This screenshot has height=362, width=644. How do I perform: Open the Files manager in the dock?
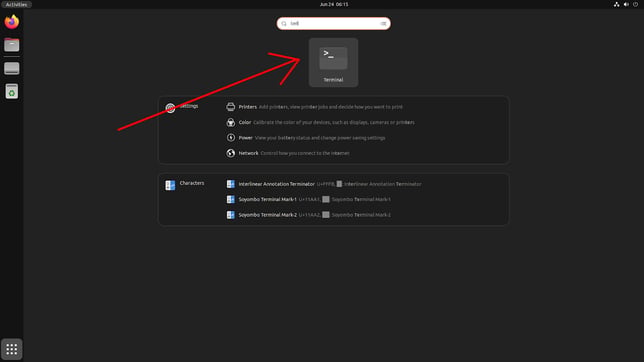12,44
